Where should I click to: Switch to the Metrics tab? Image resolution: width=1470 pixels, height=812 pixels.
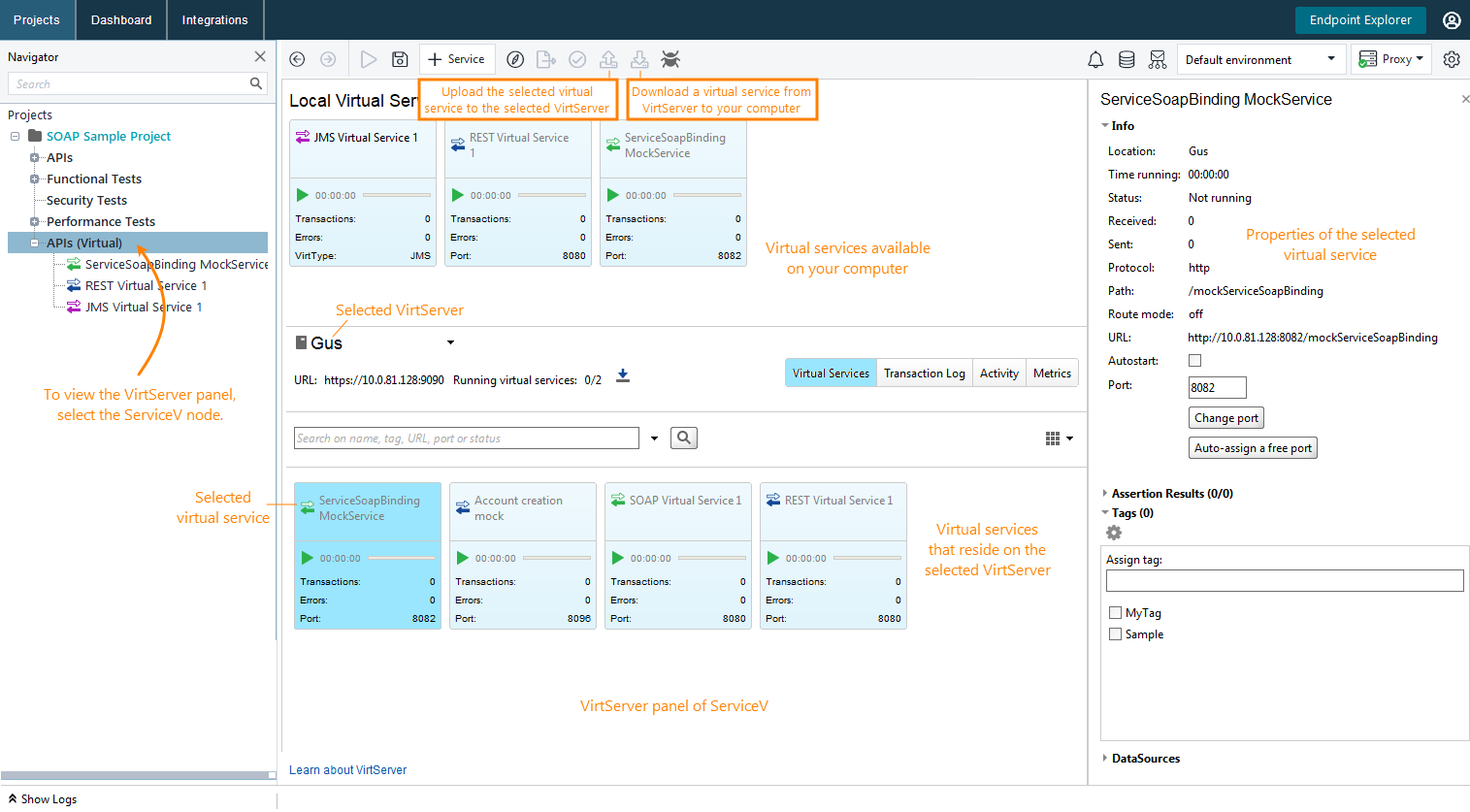1051,373
